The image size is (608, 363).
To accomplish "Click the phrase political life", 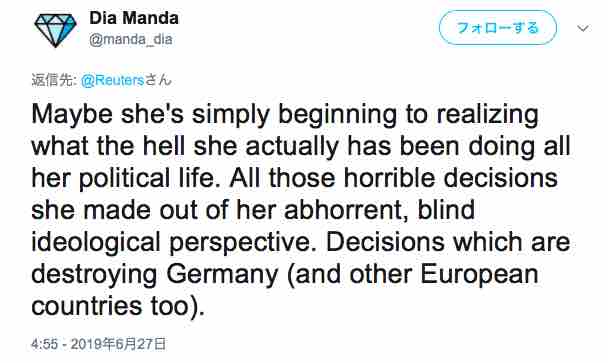I will point(150,179).
